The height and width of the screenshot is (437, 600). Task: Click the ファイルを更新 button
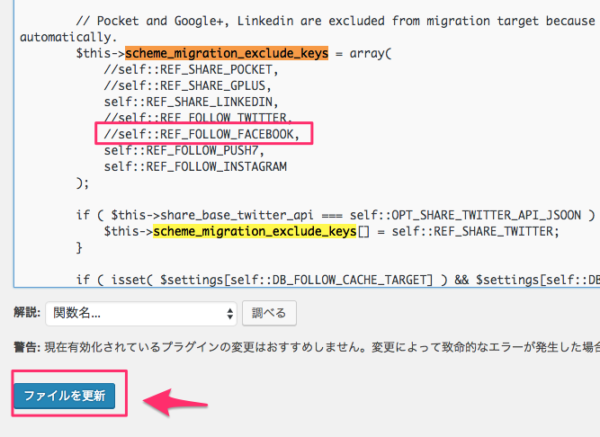pyautogui.click(x=64, y=396)
